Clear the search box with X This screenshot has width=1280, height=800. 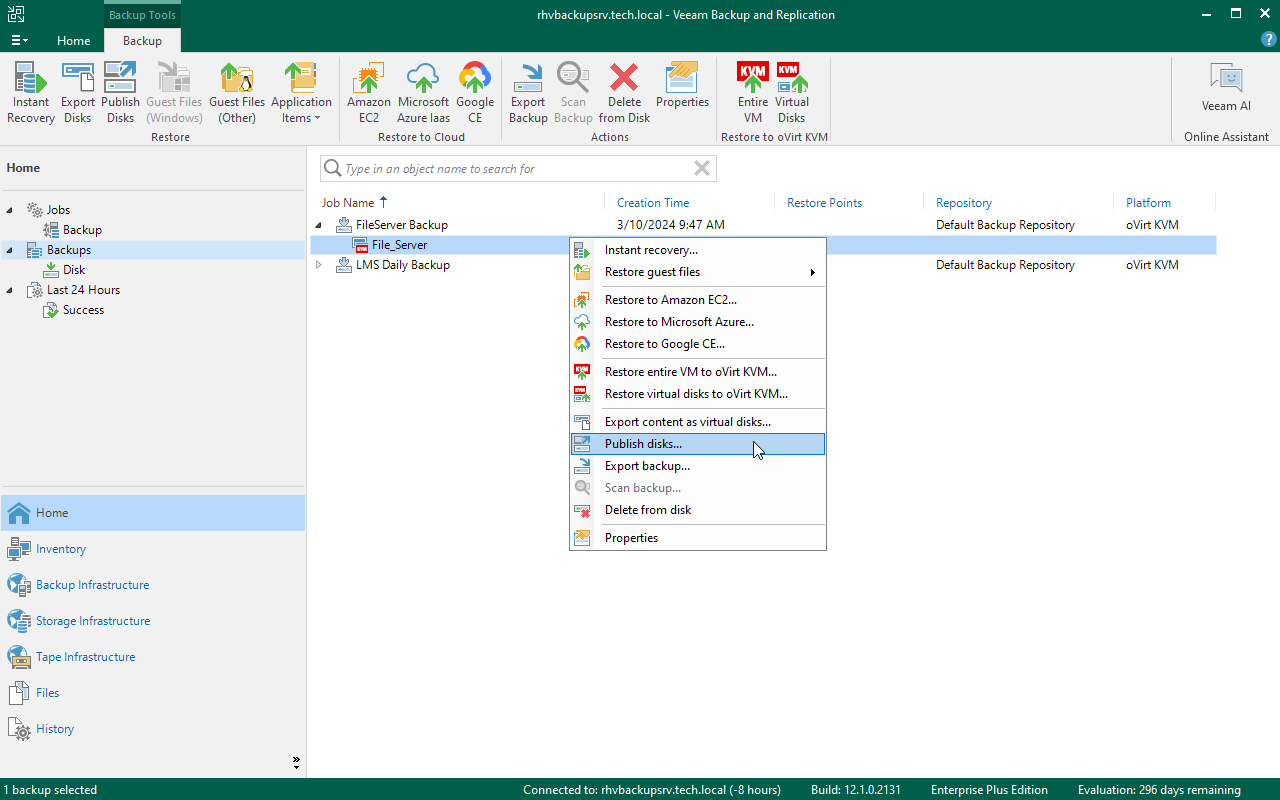coord(702,169)
